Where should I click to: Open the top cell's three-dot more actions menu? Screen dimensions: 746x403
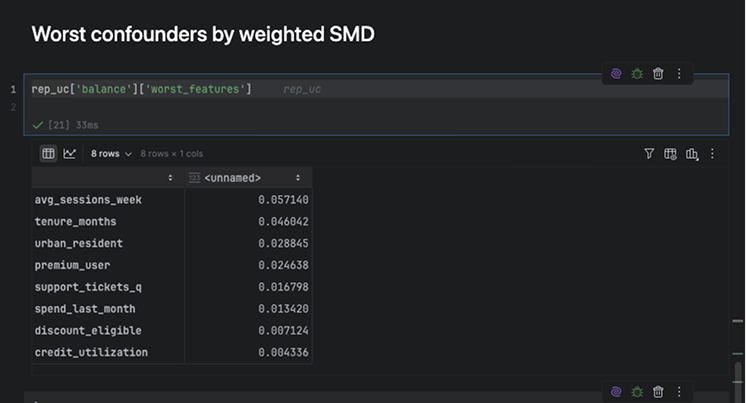679,73
